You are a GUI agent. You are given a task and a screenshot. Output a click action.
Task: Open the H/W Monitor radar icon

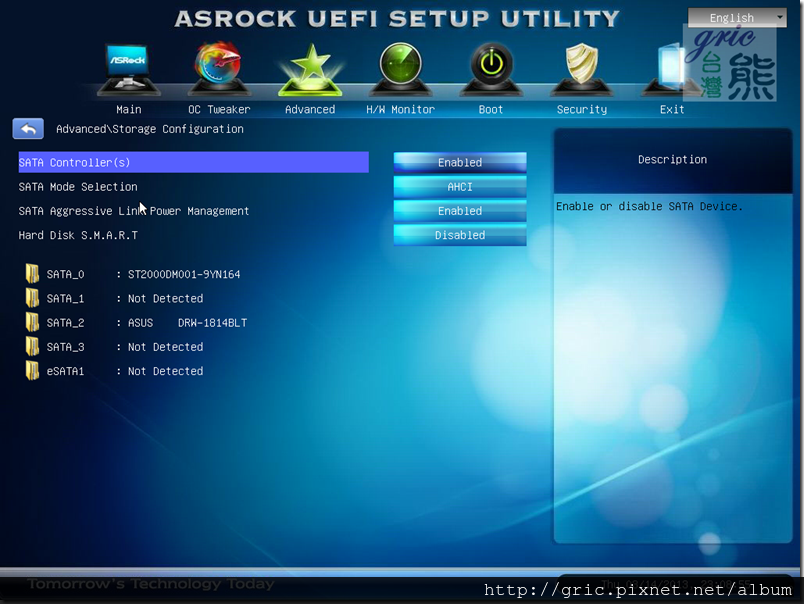click(x=400, y=70)
